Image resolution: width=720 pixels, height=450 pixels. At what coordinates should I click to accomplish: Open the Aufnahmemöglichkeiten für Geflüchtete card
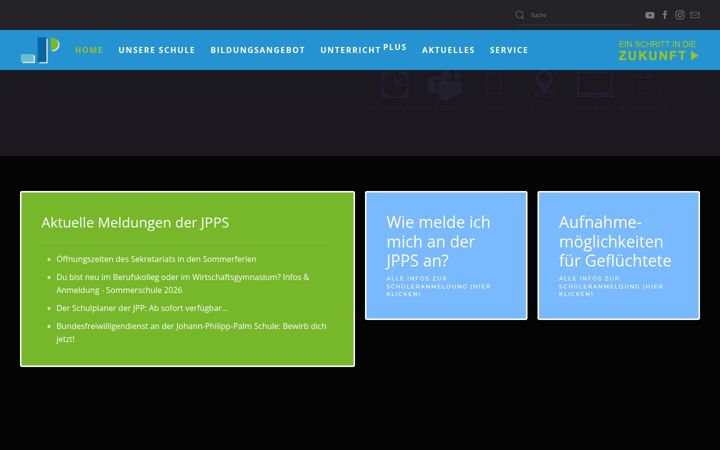619,255
